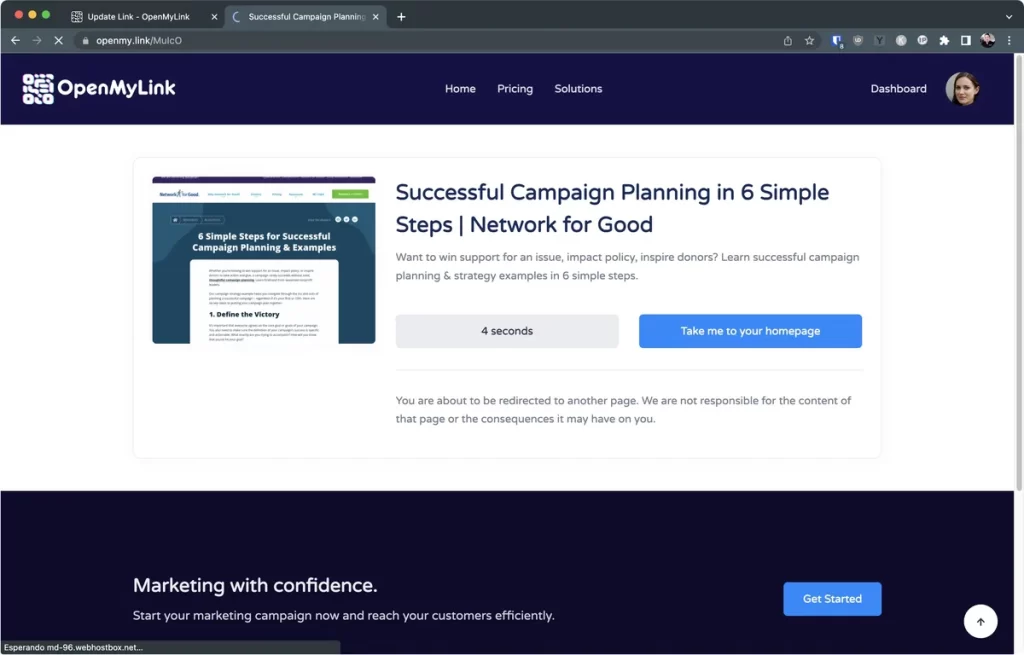Viewport: 1024px width, 655px height.
Task: Open the Bitwarden extension icon
Action: coord(837,40)
